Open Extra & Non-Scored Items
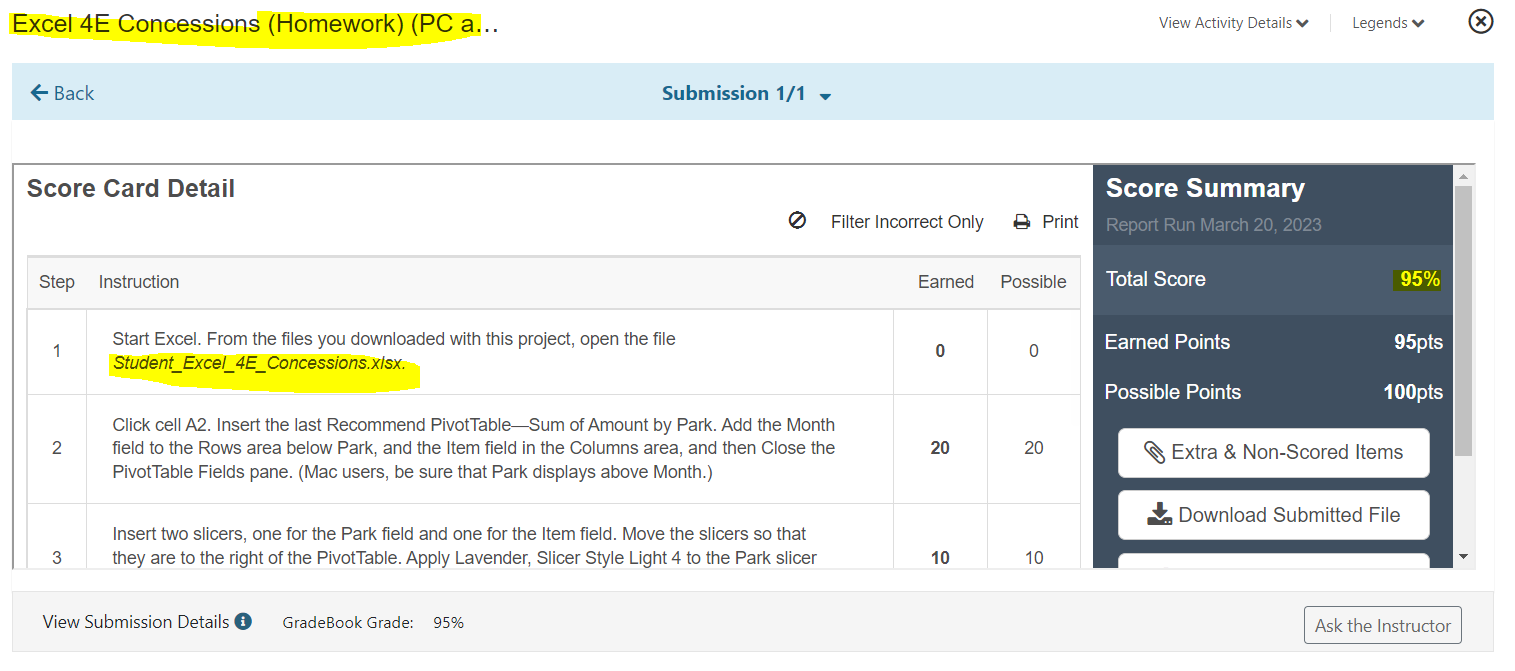Image resolution: width=1515 pixels, height=671 pixels. 1273,453
